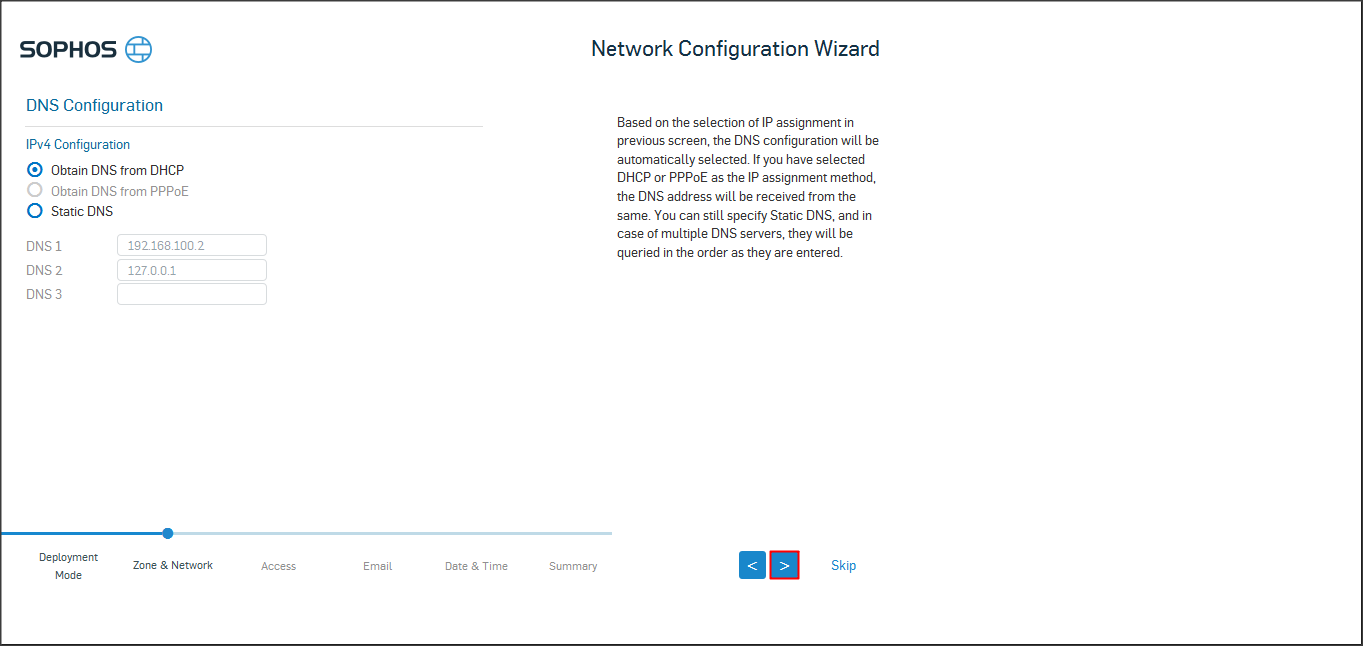Open the Summary wizard step
The height and width of the screenshot is (646, 1363).
pyautogui.click(x=573, y=566)
